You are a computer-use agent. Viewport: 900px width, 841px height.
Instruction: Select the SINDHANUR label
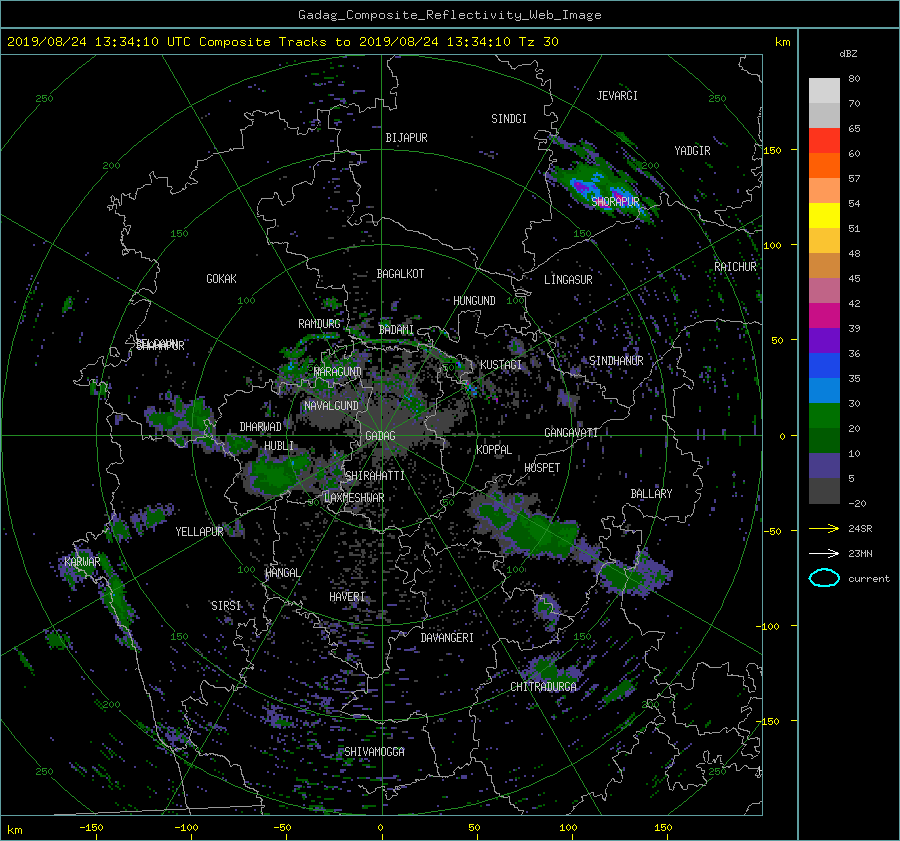tap(616, 361)
